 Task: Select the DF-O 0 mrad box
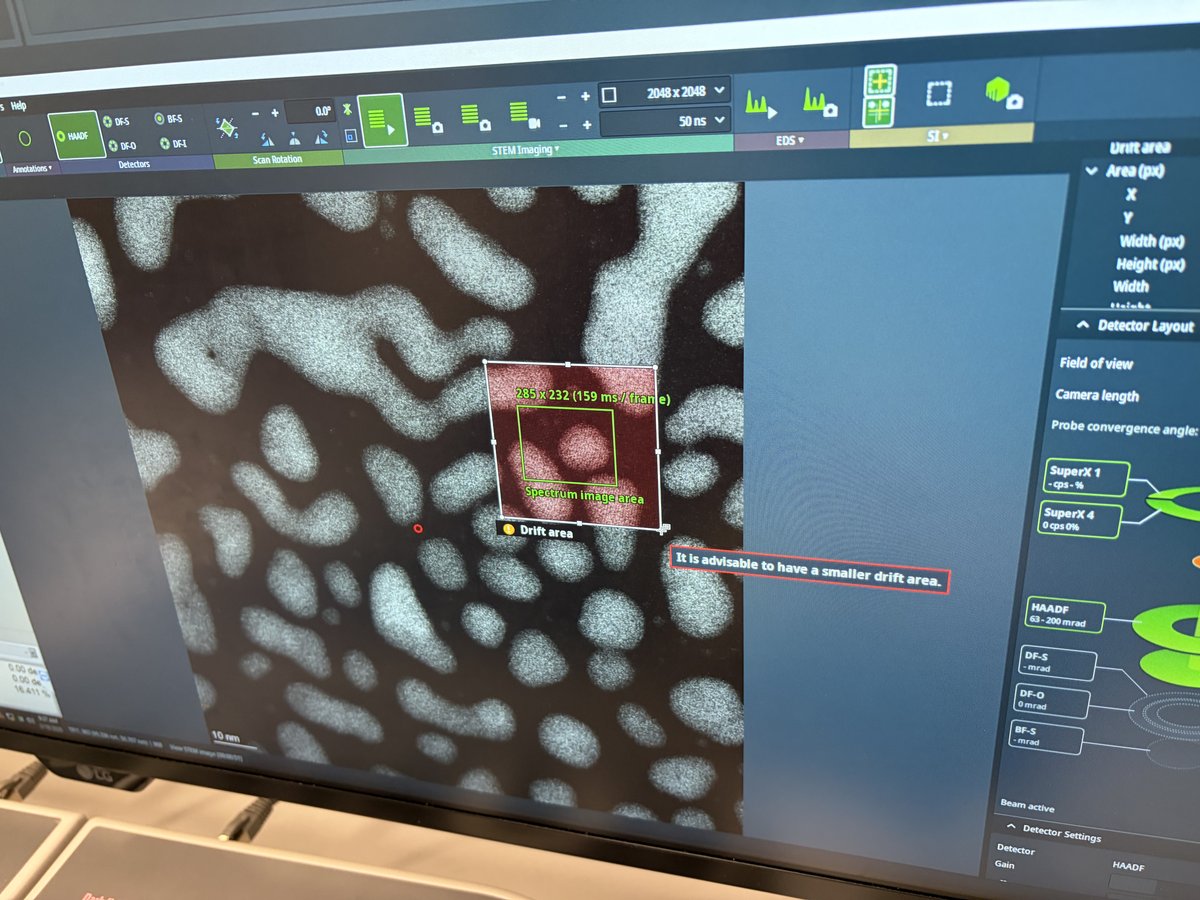[1051, 700]
